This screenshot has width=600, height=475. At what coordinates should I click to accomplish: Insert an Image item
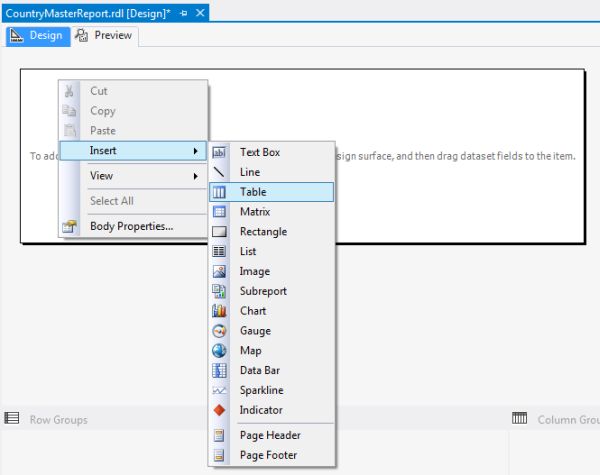click(272, 271)
